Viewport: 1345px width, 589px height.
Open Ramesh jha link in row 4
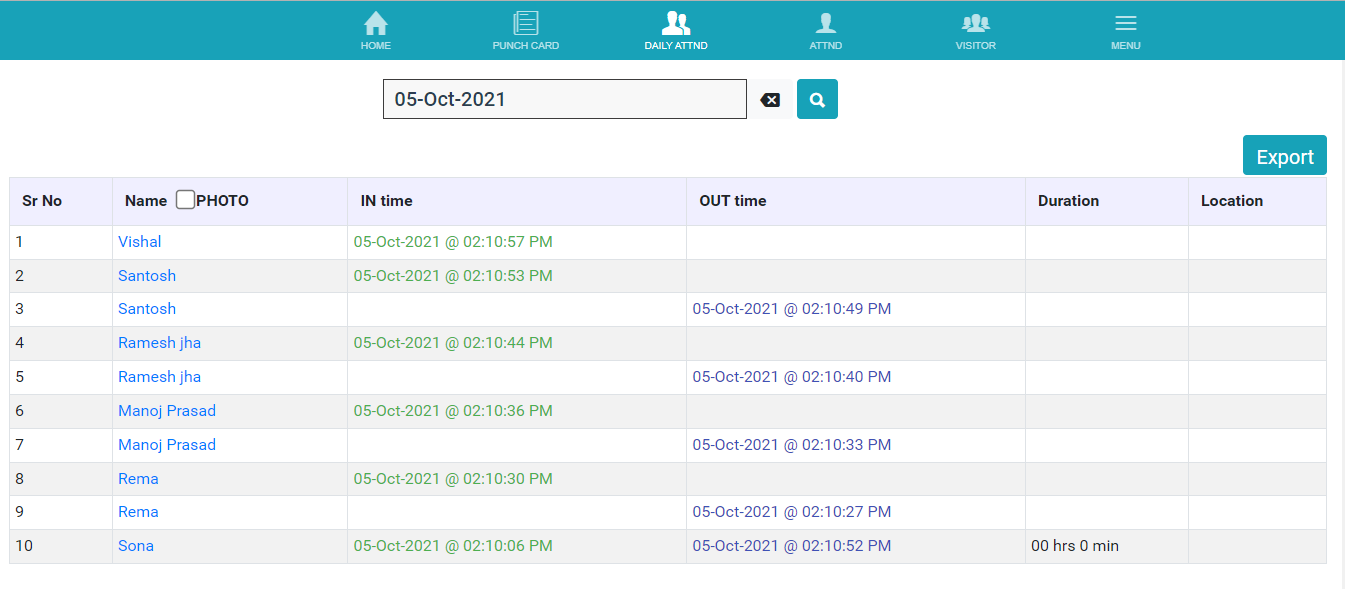159,343
